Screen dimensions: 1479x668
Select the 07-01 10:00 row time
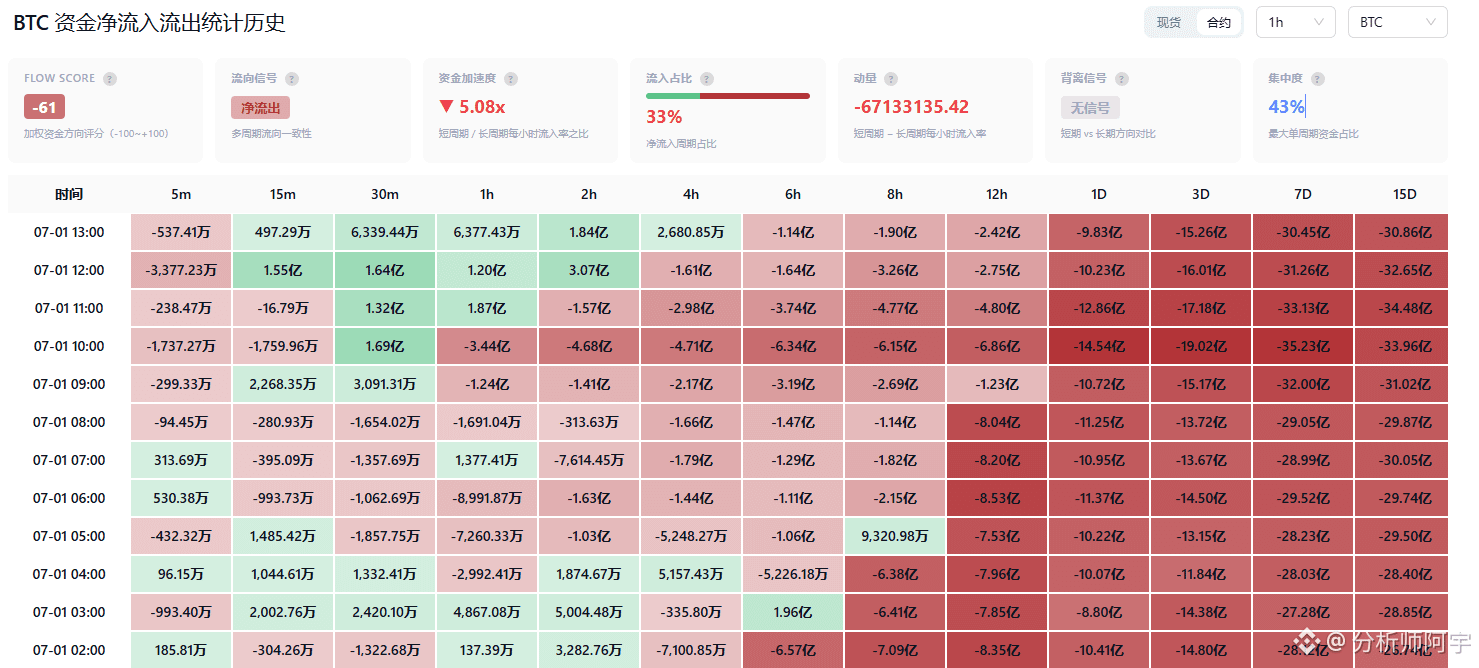(x=69, y=346)
